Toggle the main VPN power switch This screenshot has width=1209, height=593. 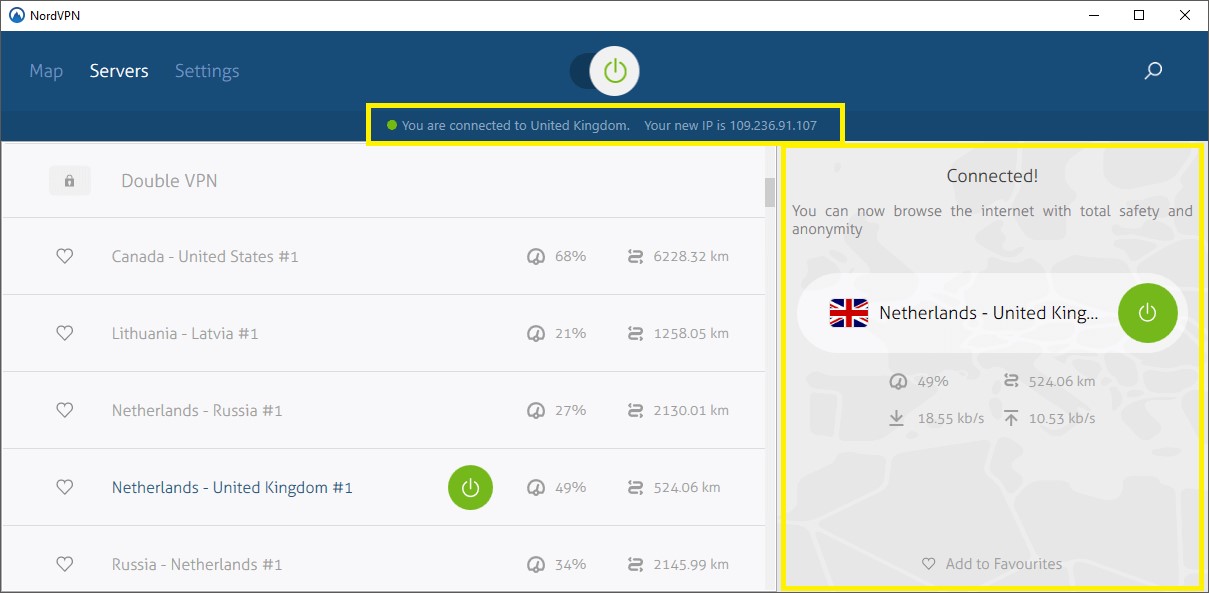tap(604, 71)
